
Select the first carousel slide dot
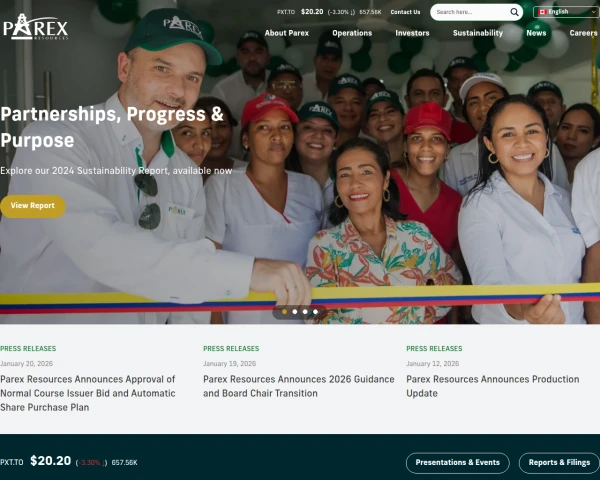coord(284,312)
